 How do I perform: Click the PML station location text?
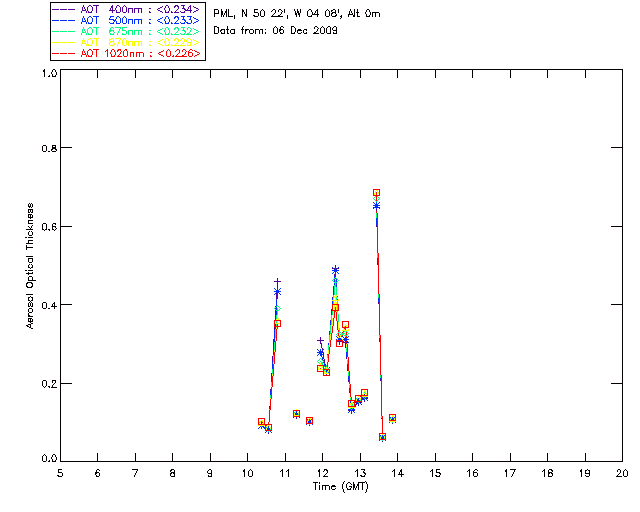pyautogui.click(x=297, y=13)
